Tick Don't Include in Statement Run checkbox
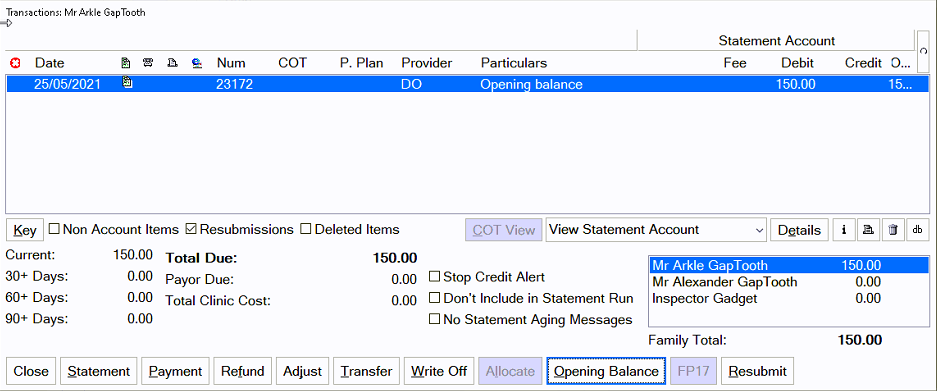 [x=434, y=298]
